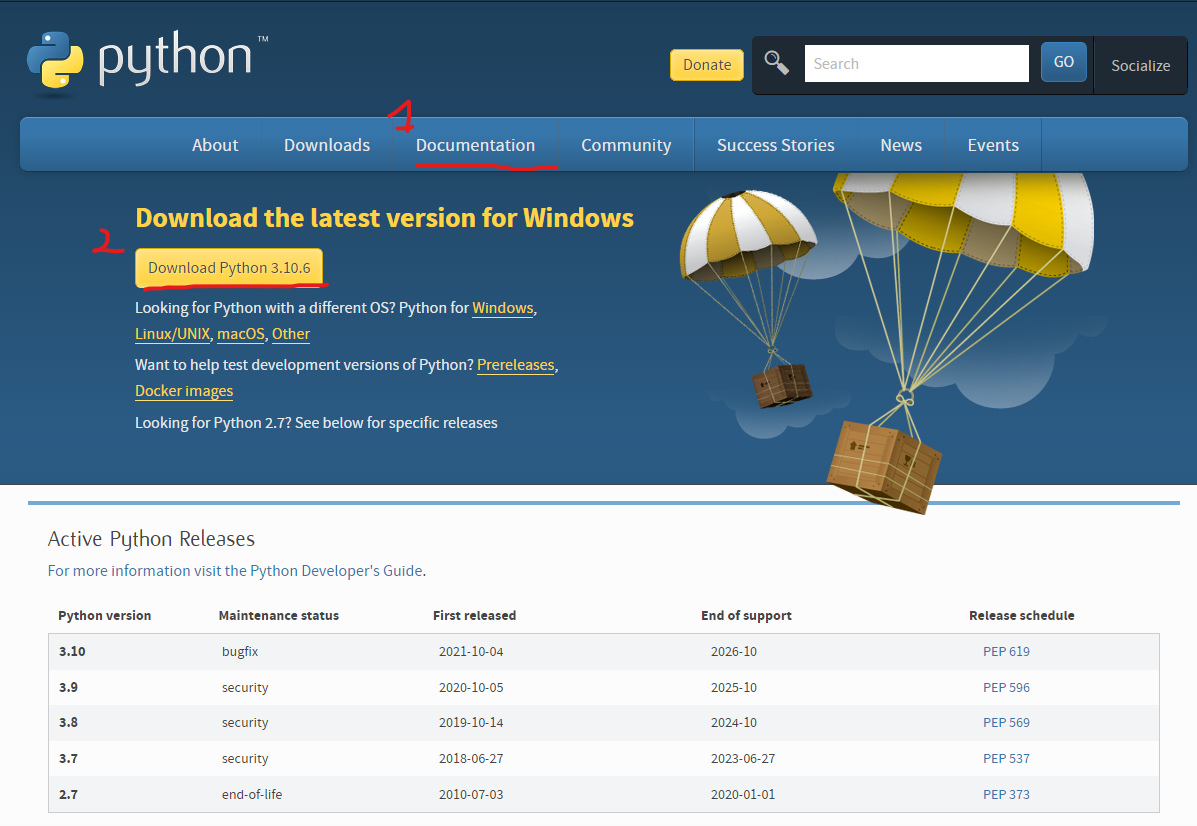The image size is (1197, 826).
Task: Click the Release schedule column header
Action: pos(1021,615)
